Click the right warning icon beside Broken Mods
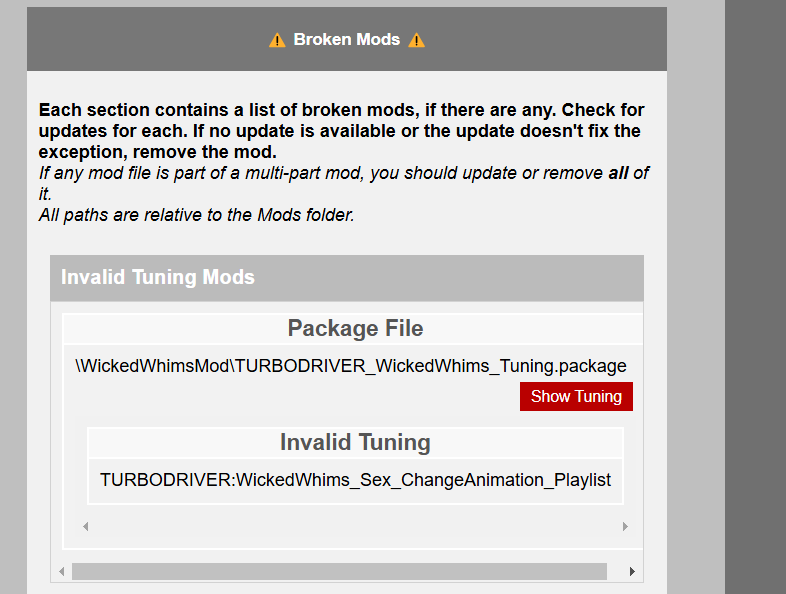Screen dimensions: 786x594 tap(416, 40)
